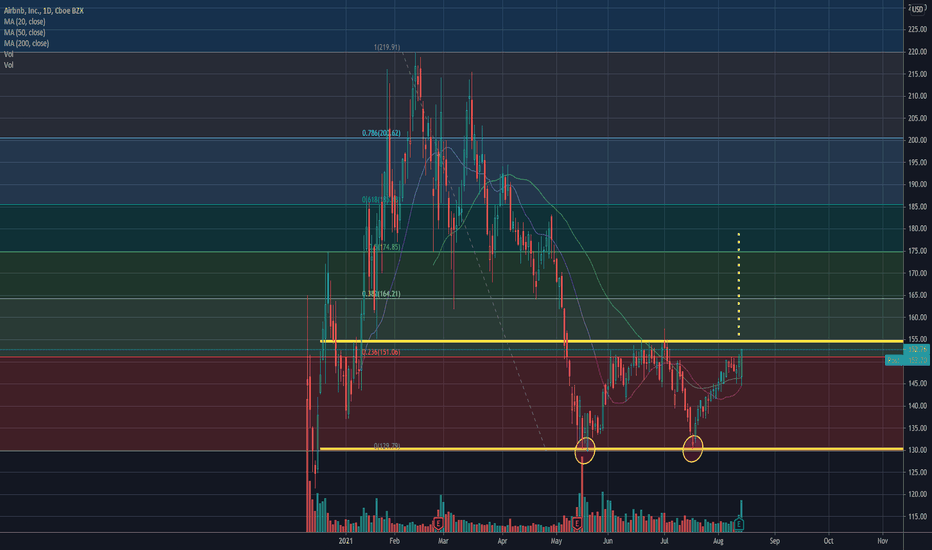The image size is (932, 550).
Task: Click the Feb label on the time axis
Action: pos(394,541)
